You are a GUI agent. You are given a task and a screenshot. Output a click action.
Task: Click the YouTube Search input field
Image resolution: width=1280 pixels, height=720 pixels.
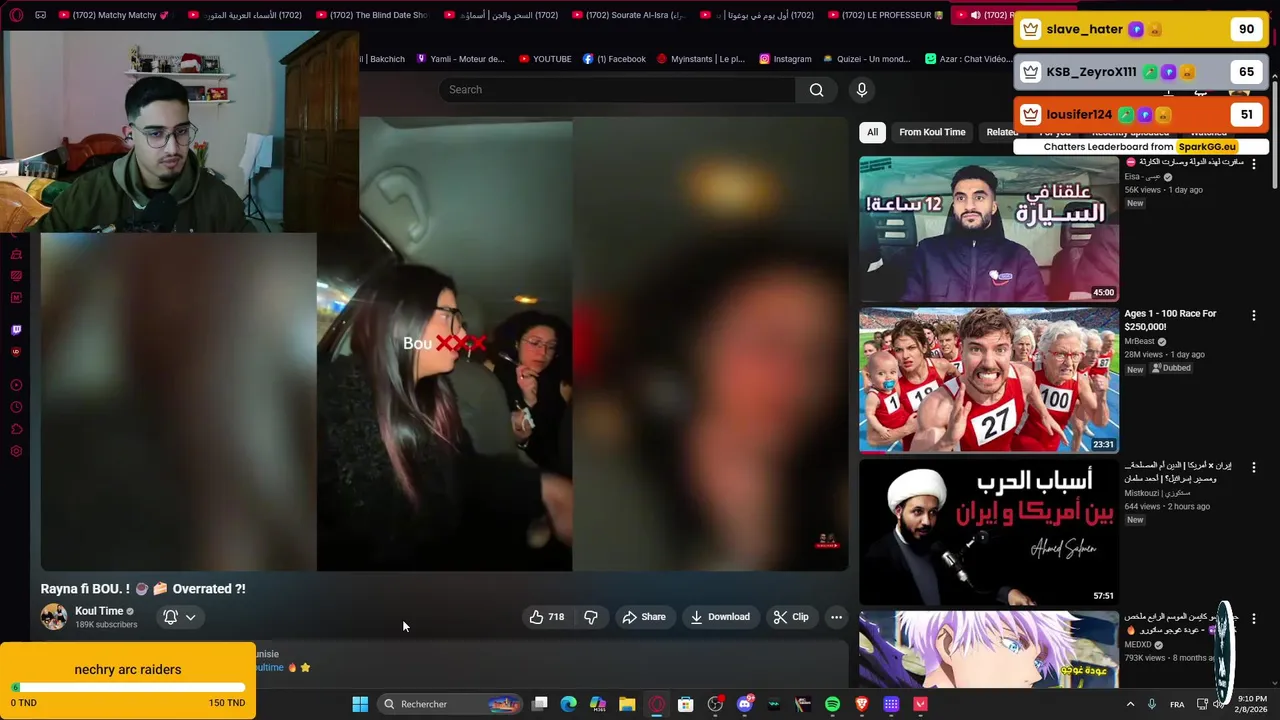tap(617, 90)
